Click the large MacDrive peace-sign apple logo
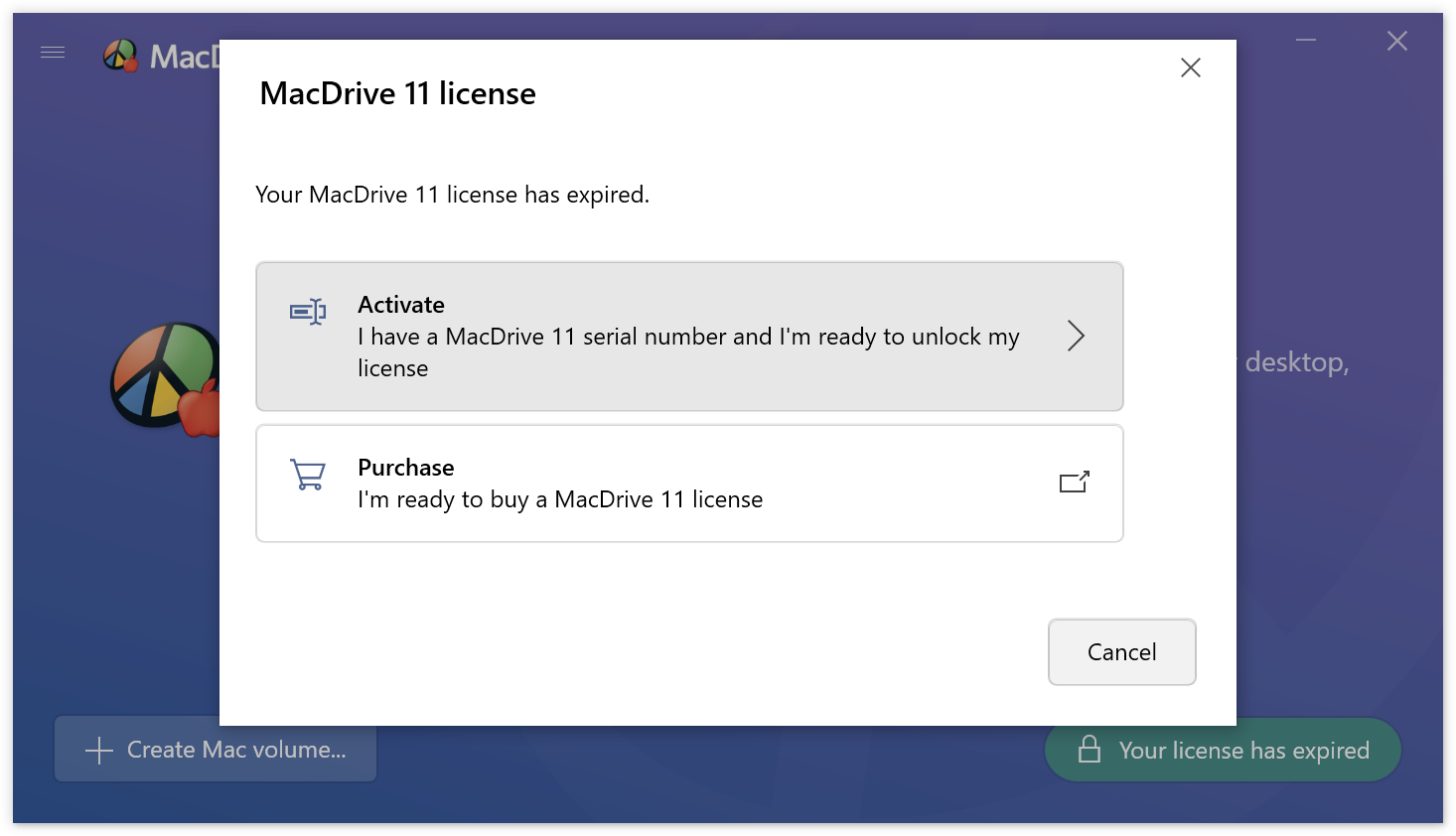Screen dimensions: 1456x836 [164, 377]
